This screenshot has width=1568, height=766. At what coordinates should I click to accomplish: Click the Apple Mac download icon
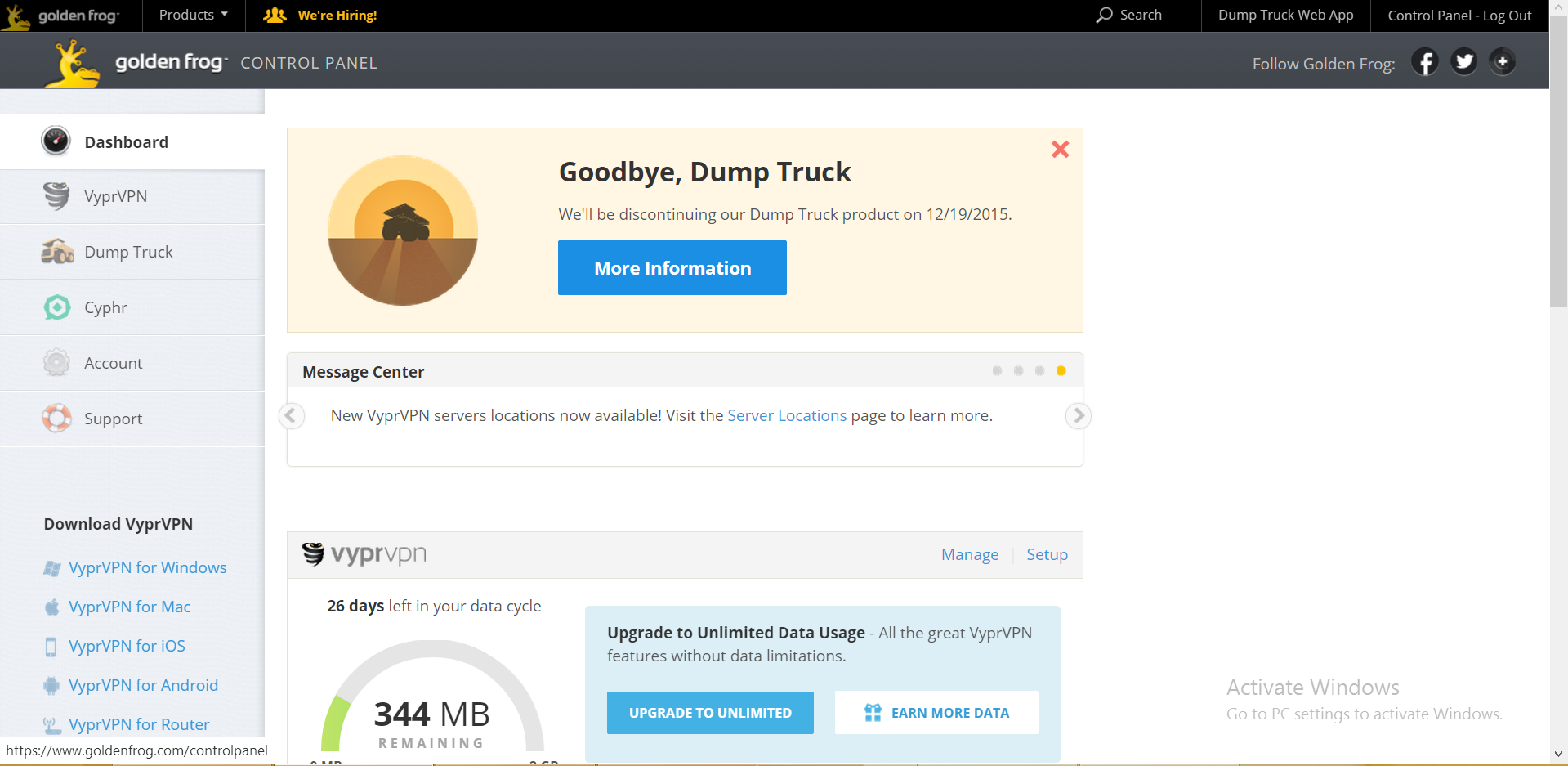(51, 607)
